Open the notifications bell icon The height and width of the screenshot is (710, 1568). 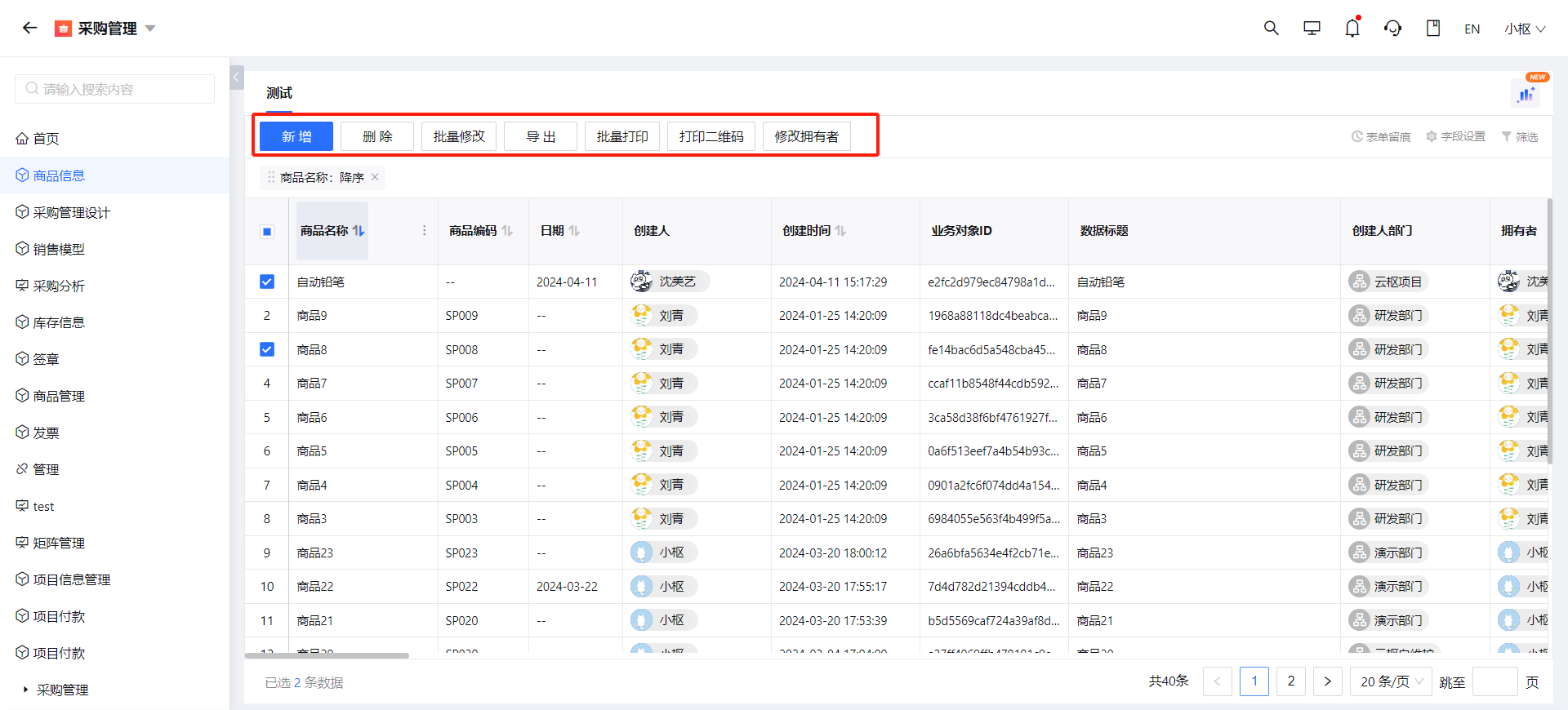coord(1352,28)
